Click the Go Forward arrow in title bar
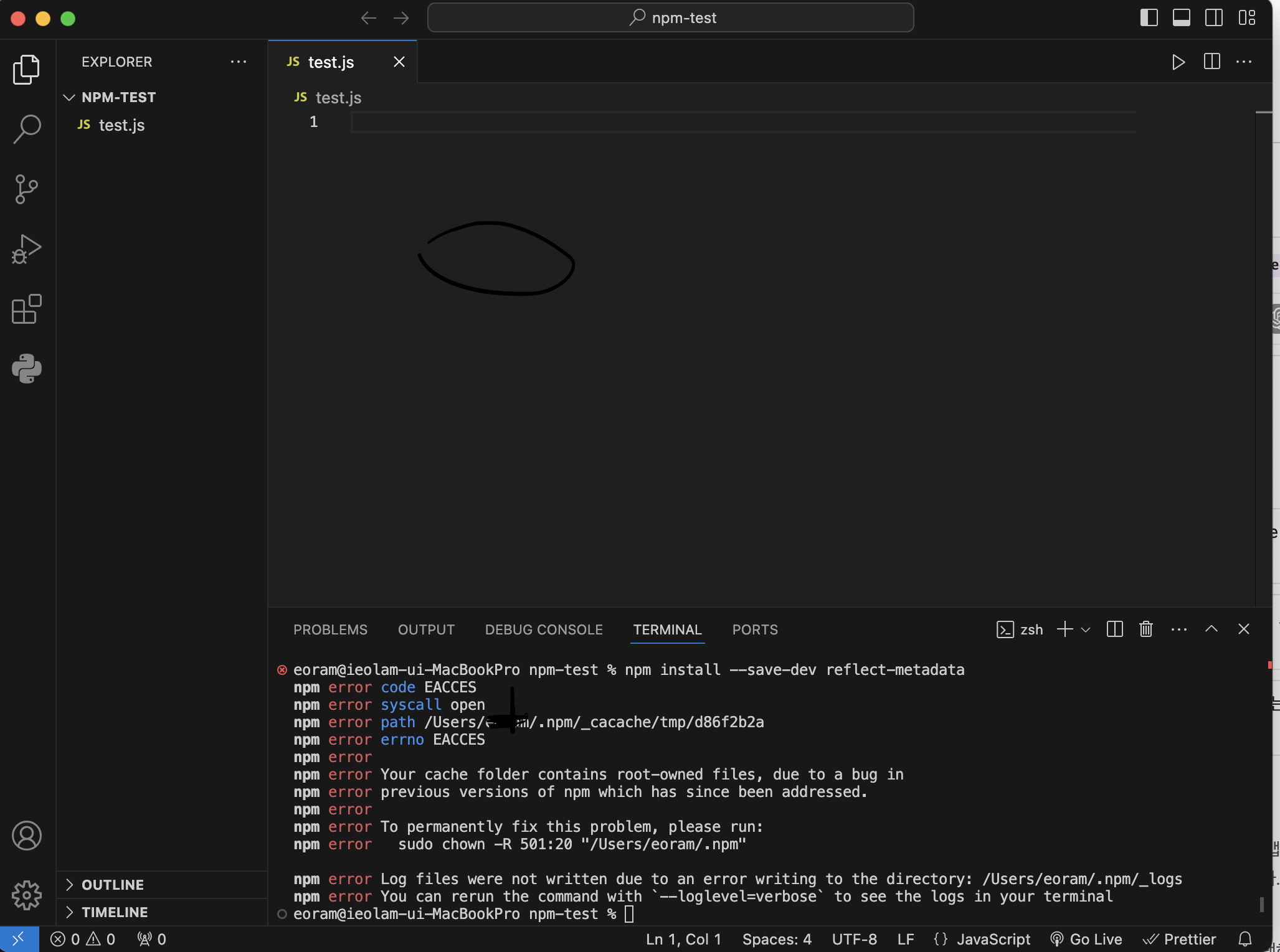 point(401,18)
